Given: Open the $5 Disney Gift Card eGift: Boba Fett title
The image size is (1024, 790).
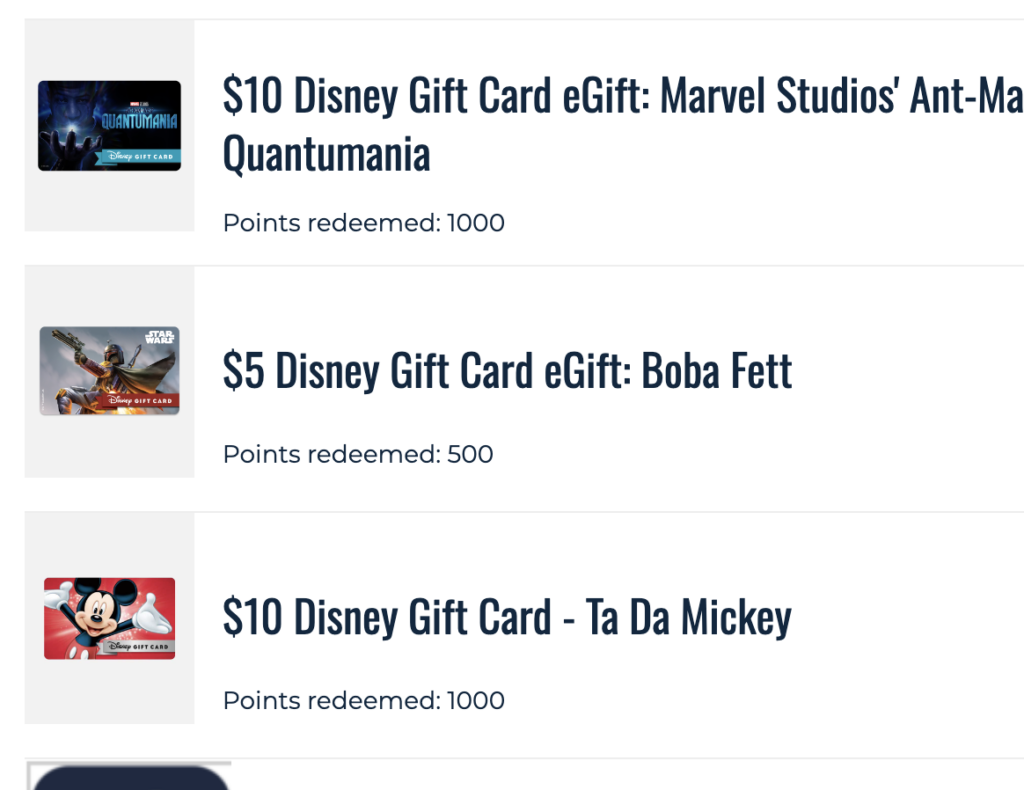Looking at the screenshot, I should (x=507, y=370).
